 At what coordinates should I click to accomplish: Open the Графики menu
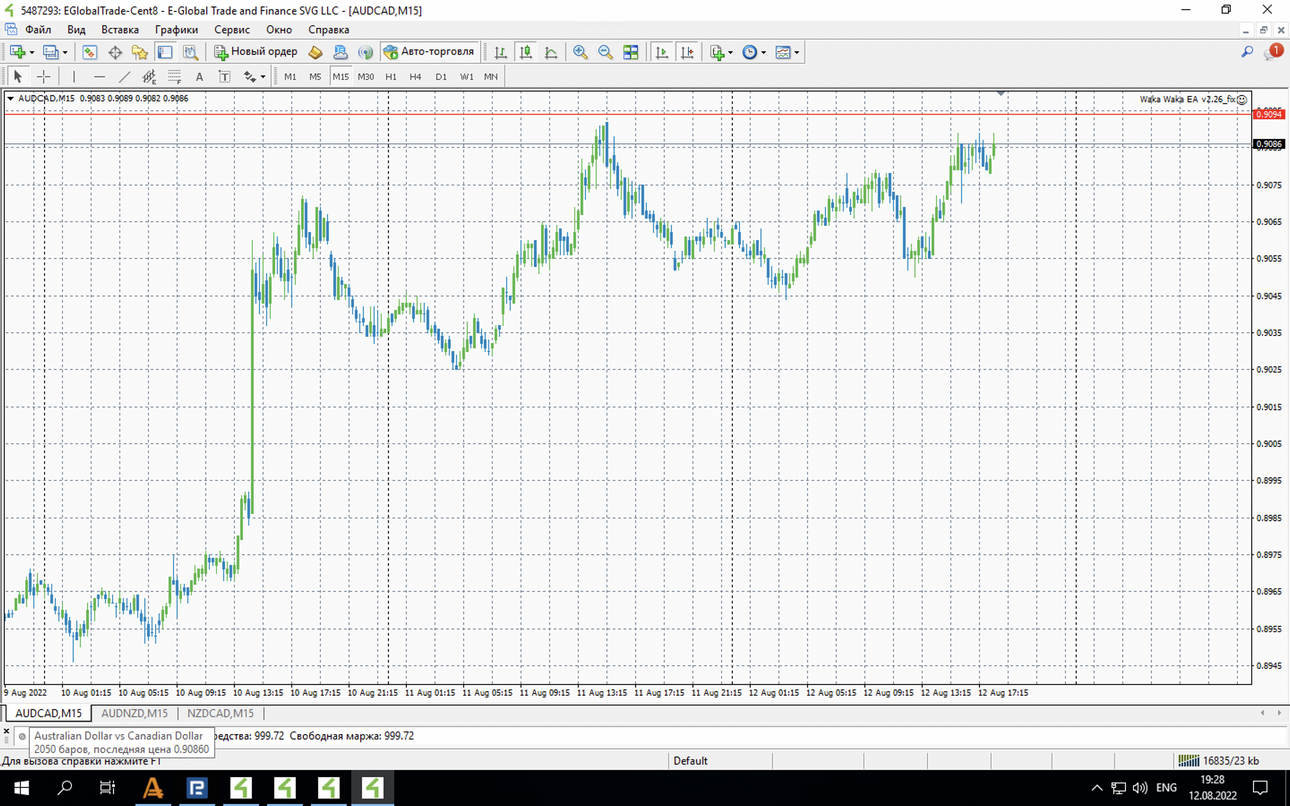176,30
